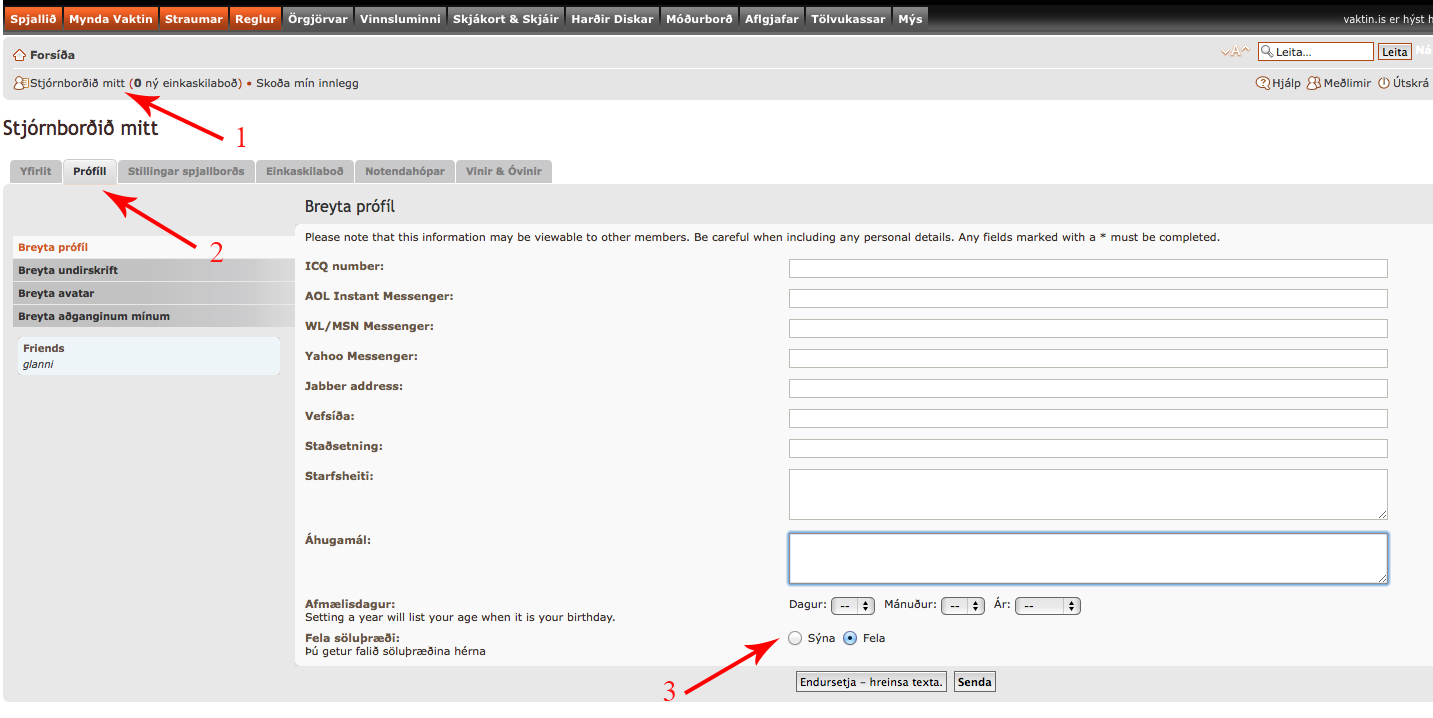The image size is (1433, 718).
Task: Open the Skjákort & Skjáir menu item
Action: pyautogui.click(x=505, y=19)
